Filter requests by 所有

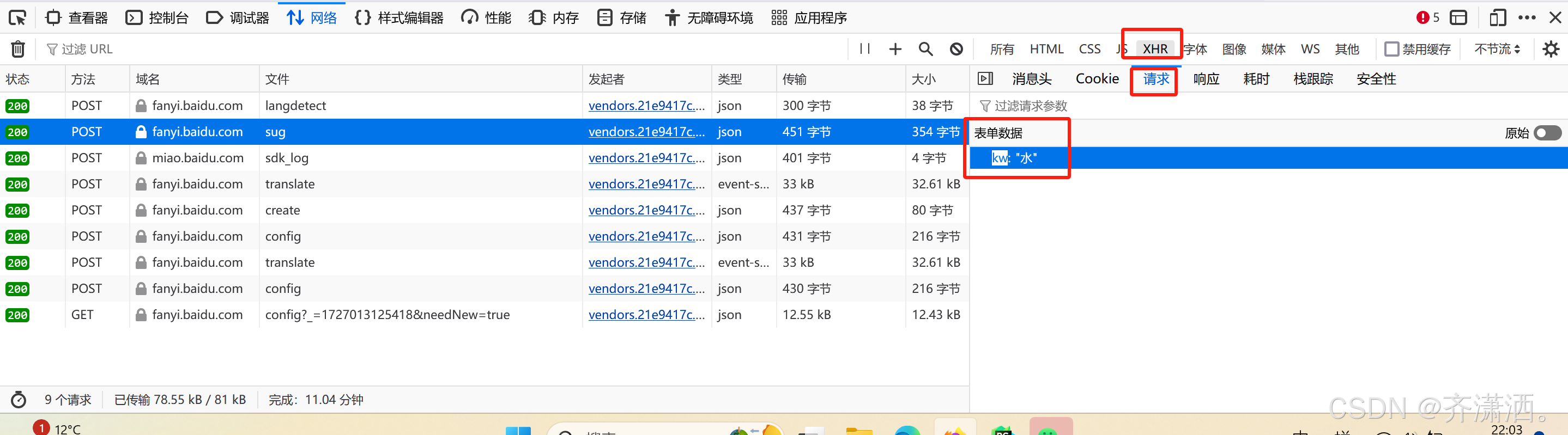[x=1002, y=50]
